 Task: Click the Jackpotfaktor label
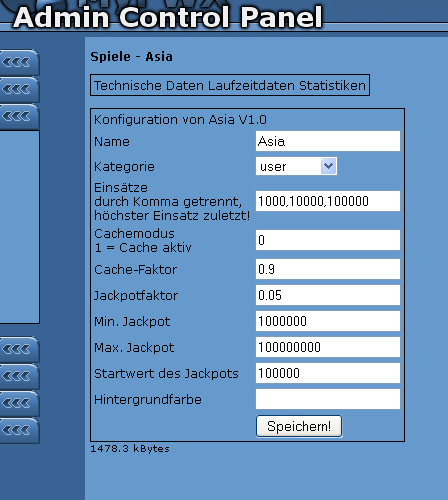point(136,296)
